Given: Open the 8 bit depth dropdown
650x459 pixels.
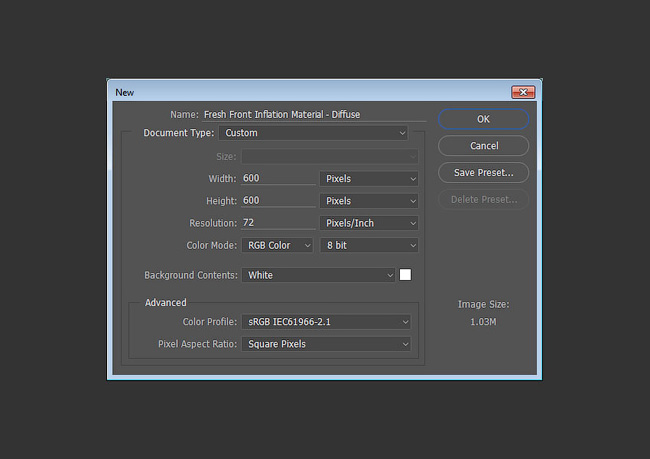Looking at the screenshot, I should point(369,245).
